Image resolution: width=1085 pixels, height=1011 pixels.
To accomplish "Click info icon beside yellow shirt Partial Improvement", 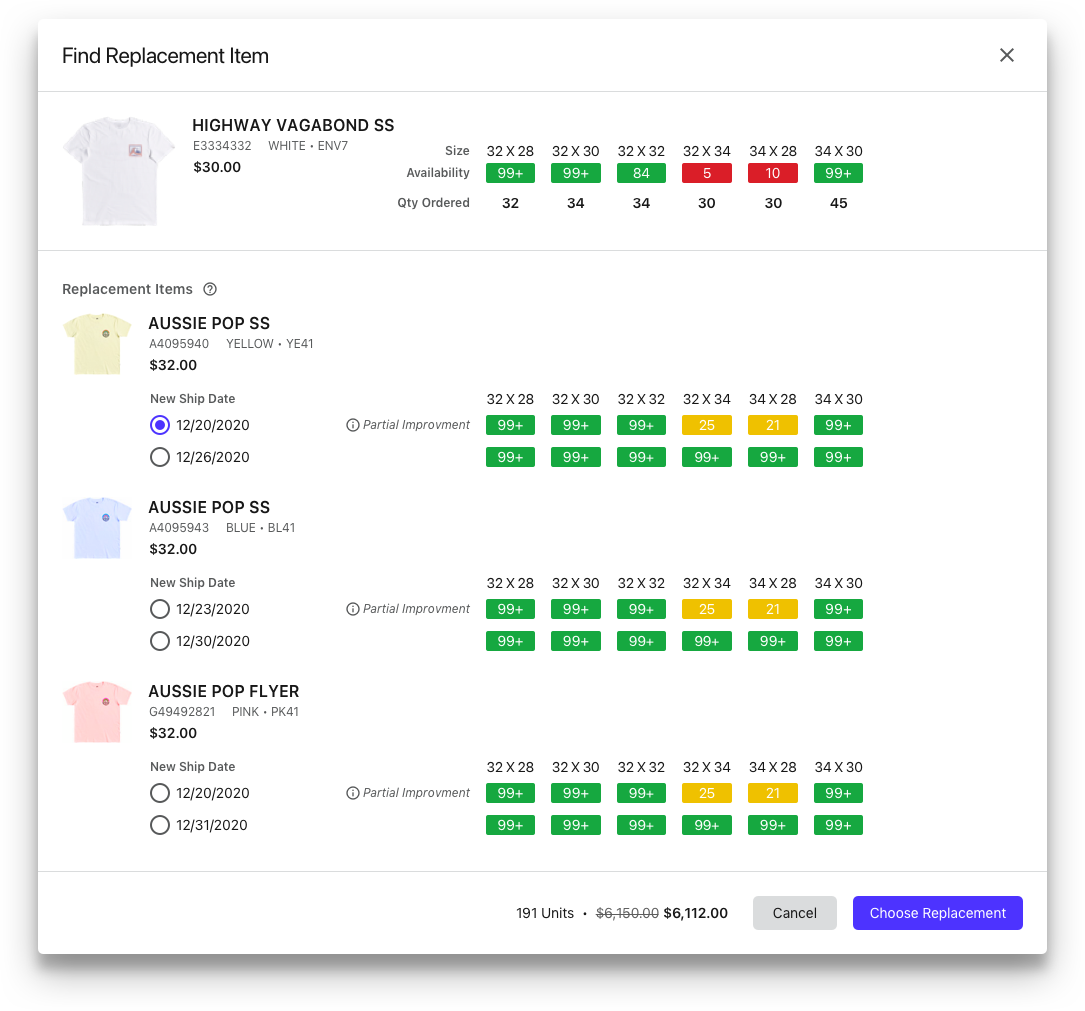I will tap(352, 425).
